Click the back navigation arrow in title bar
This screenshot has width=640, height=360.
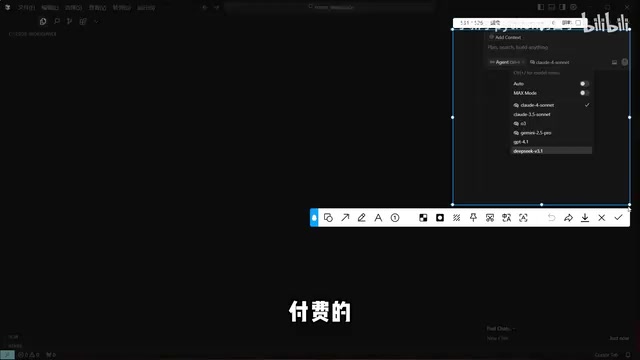205,7
